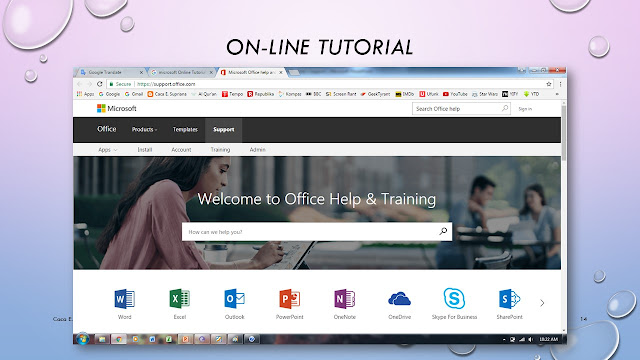
Task: Open the Star Wars bookmark
Action: point(484,94)
